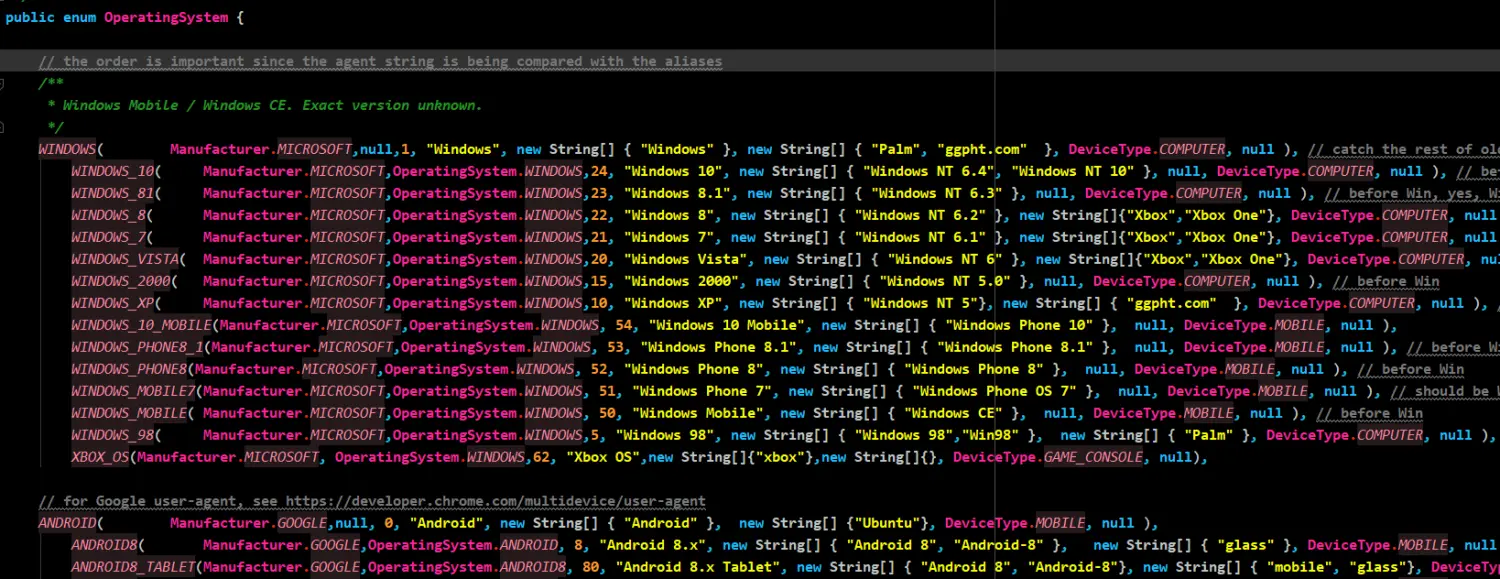1500x579 pixels.
Task: Select the WINDOWS_MOBILE7 enum constant
Action: pos(134,391)
